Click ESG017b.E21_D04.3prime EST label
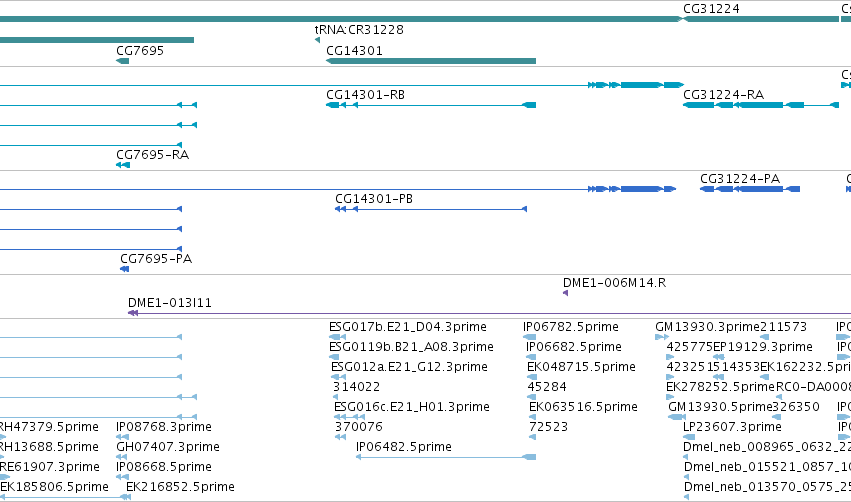Screen dimensions: 851x502 tap(408, 327)
